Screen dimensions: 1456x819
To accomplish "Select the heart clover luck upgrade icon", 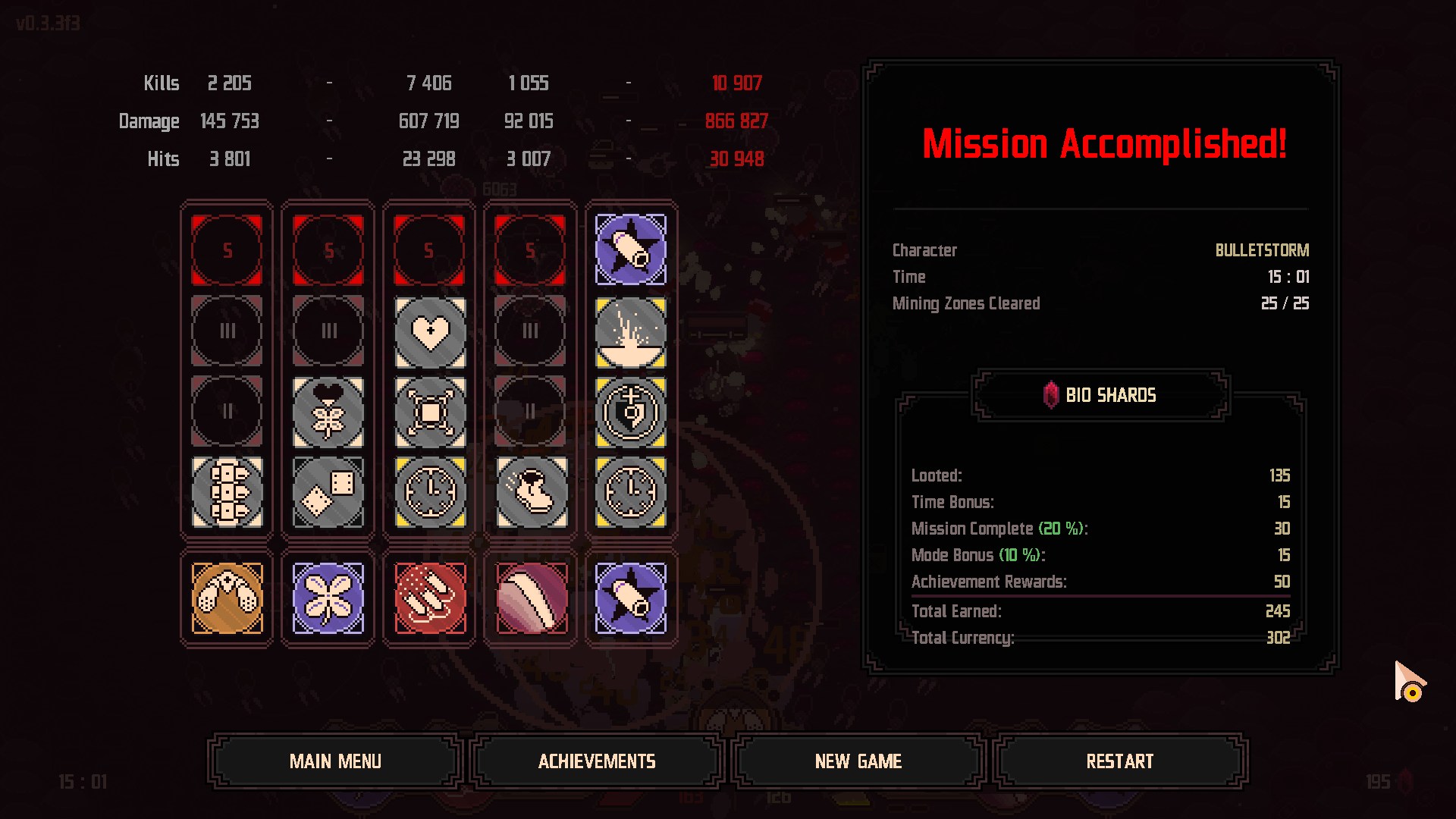I will (x=328, y=413).
